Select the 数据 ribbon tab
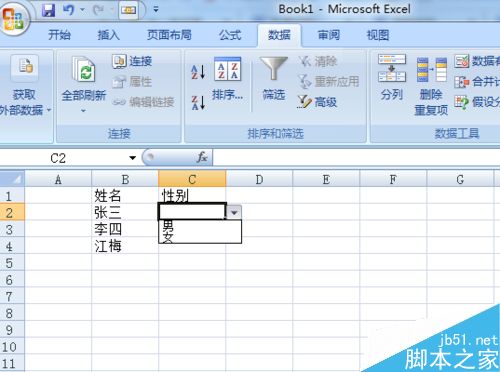Screen dimensions: 500x372 coord(279,35)
